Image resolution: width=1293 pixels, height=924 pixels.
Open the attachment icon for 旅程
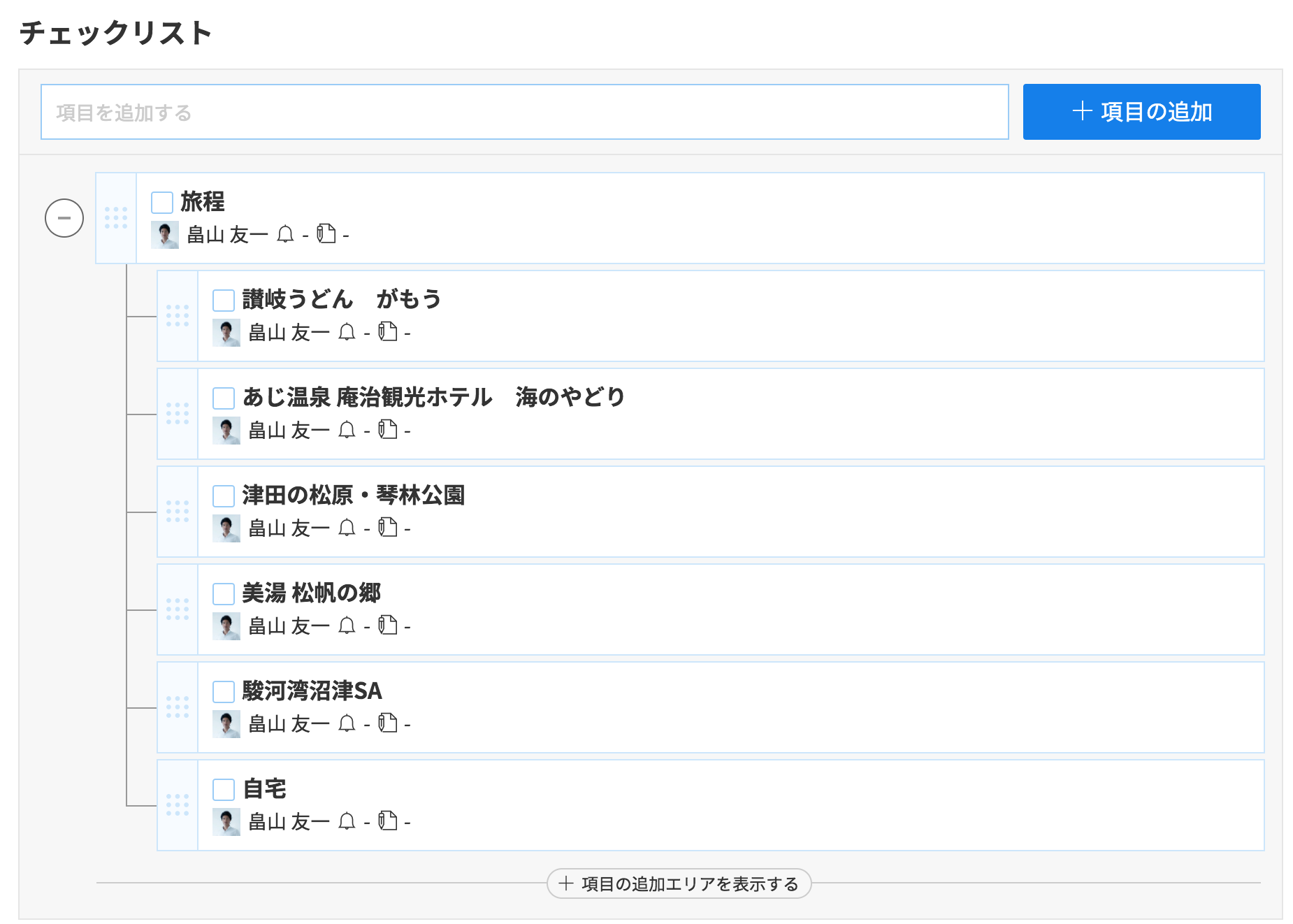[x=326, y=233]
